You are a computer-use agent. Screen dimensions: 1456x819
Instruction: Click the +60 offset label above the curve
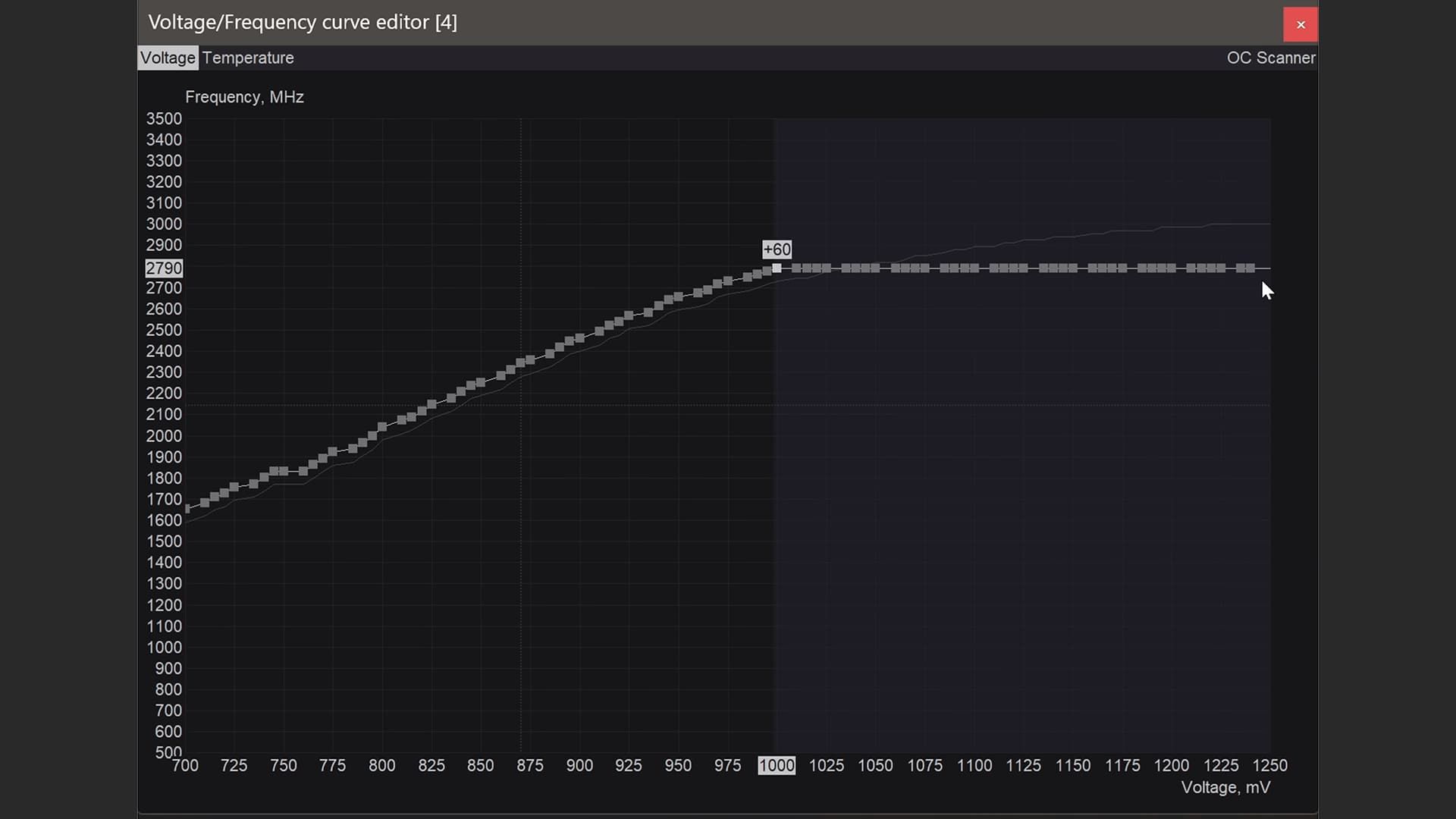tap(777, 249)
